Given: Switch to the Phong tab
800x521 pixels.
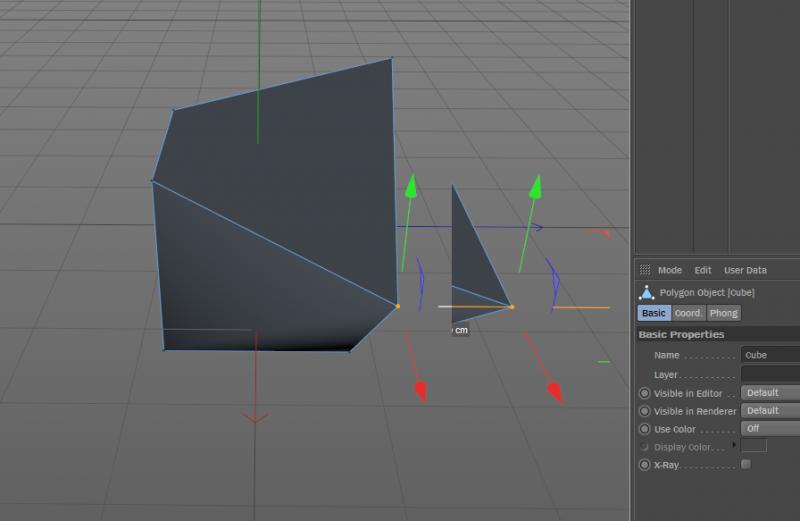Looking at the screenshot, I should [723, 313].
